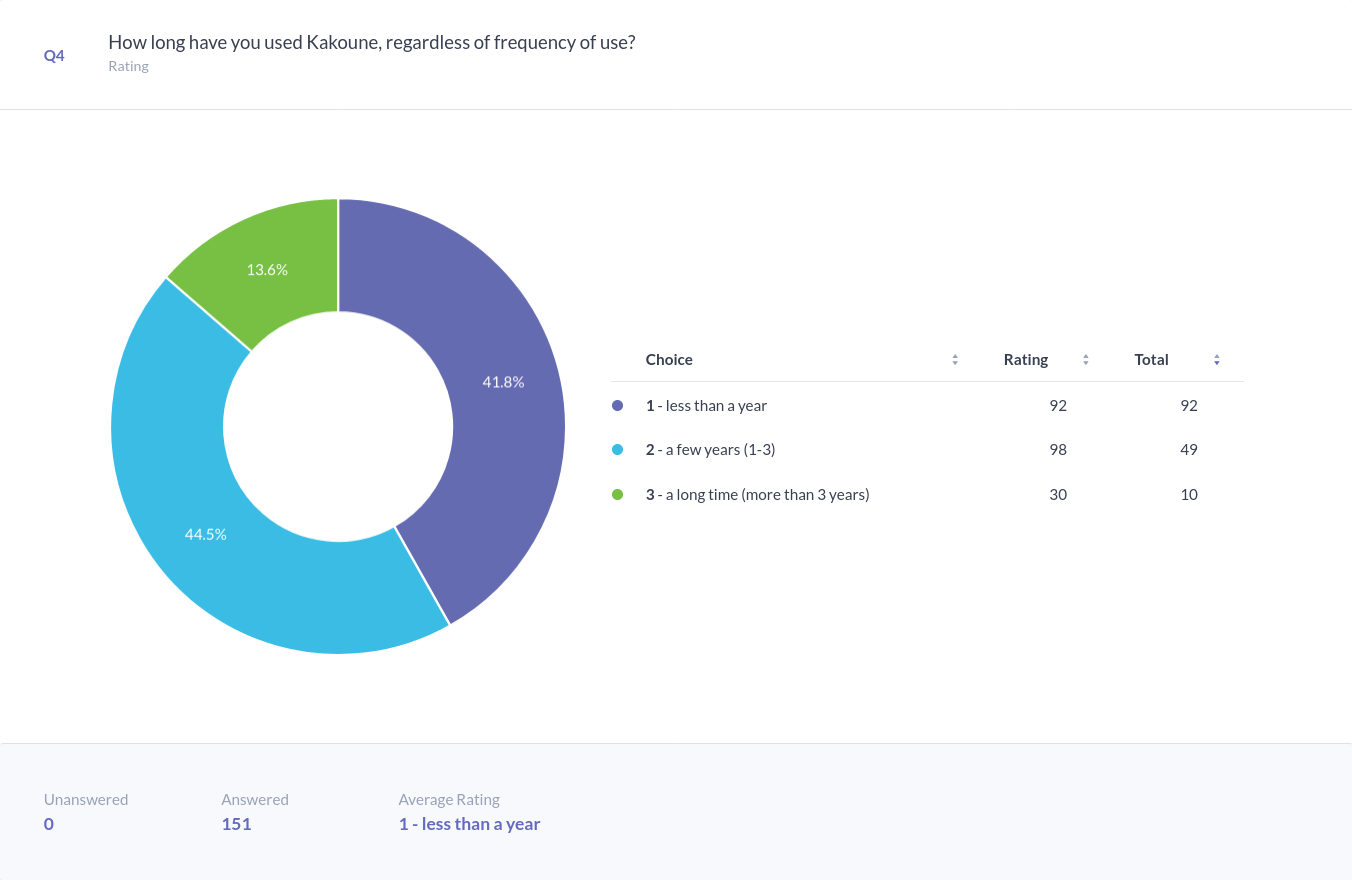Viewport: 1352px width, 880px height.
Task: Click the question title about Kakoune usage
Action: 371,43
